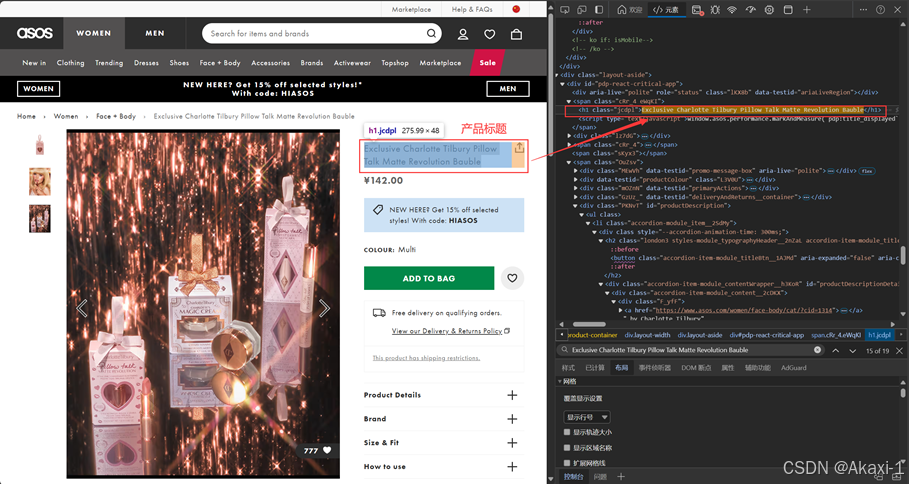Switch to 已计算 computed tab
Screen dimensions: 909x484
tap(594, 367)
